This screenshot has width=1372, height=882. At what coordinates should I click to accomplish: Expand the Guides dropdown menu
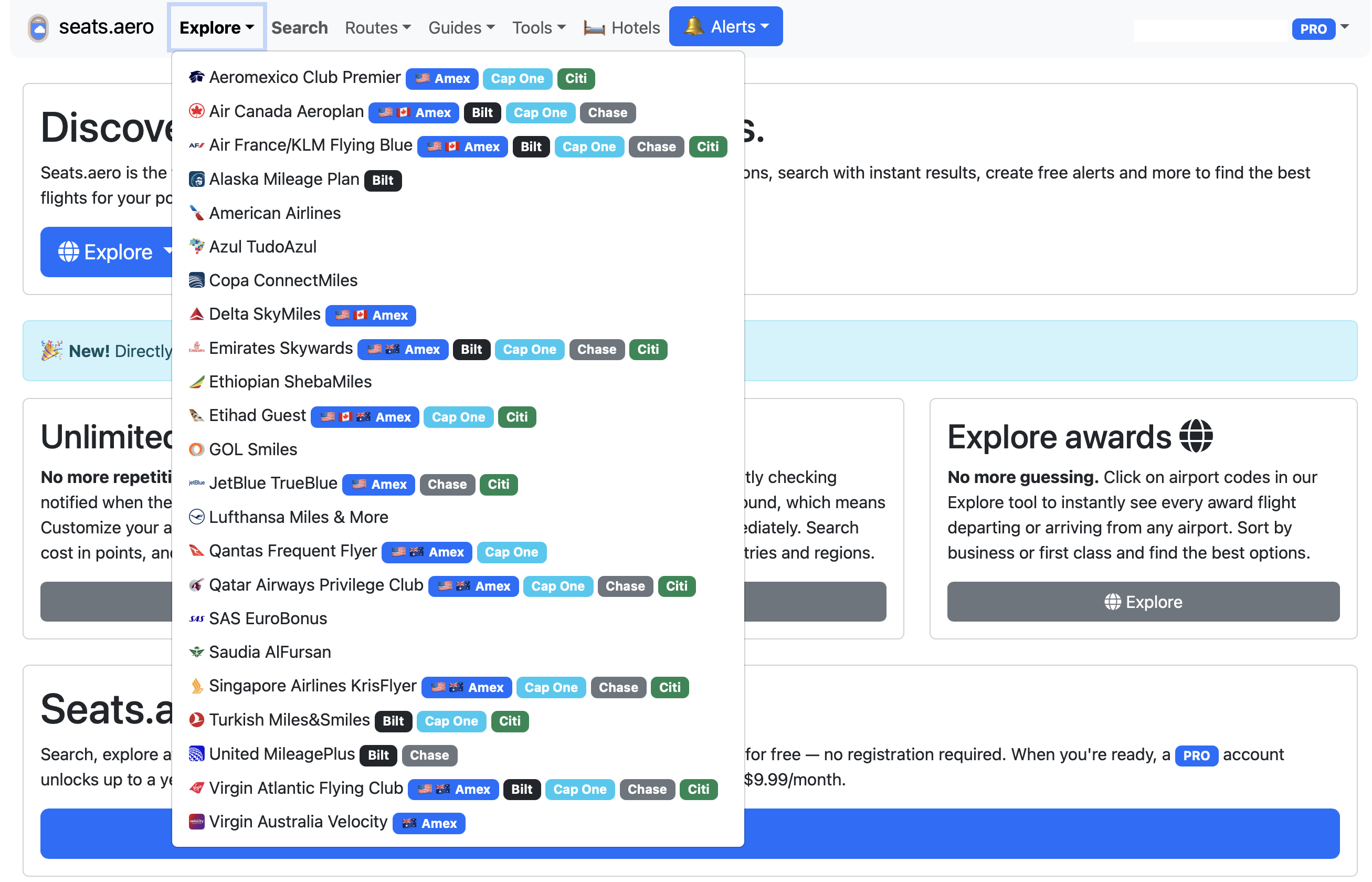461,27
